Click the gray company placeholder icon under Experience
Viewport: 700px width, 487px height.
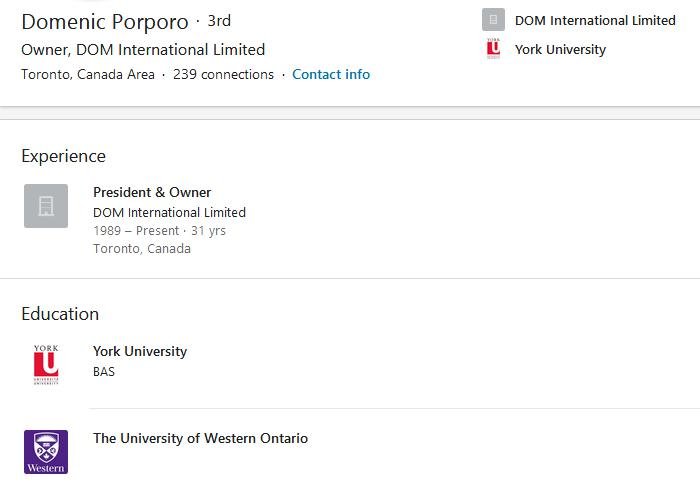point(46,206)
